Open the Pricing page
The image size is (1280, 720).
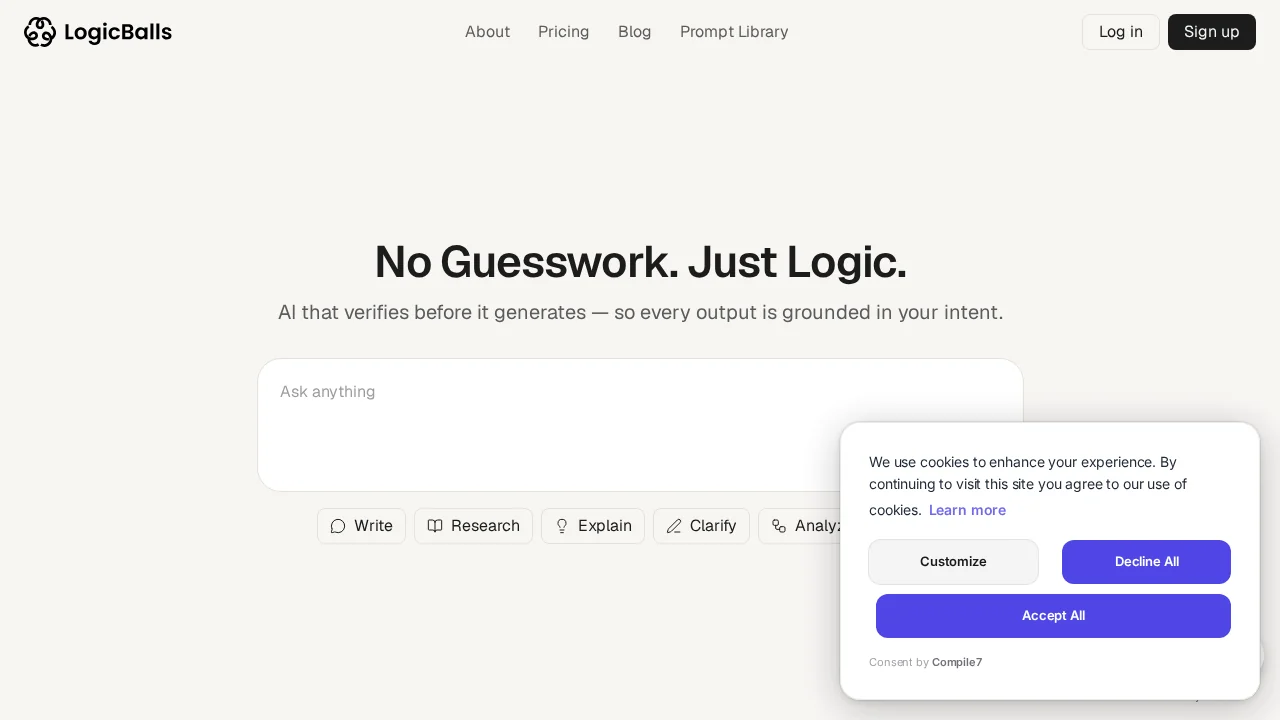pyautogui.click(x=563, y=32)
